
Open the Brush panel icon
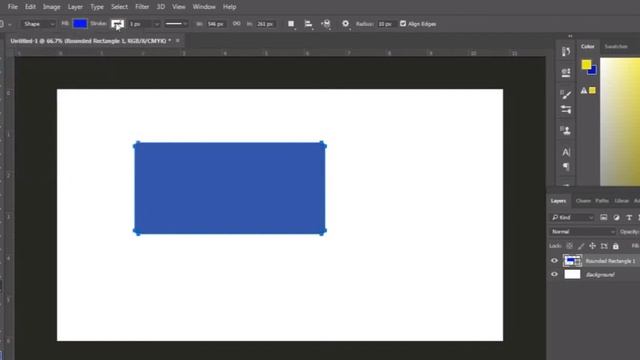tap(566, 95)
